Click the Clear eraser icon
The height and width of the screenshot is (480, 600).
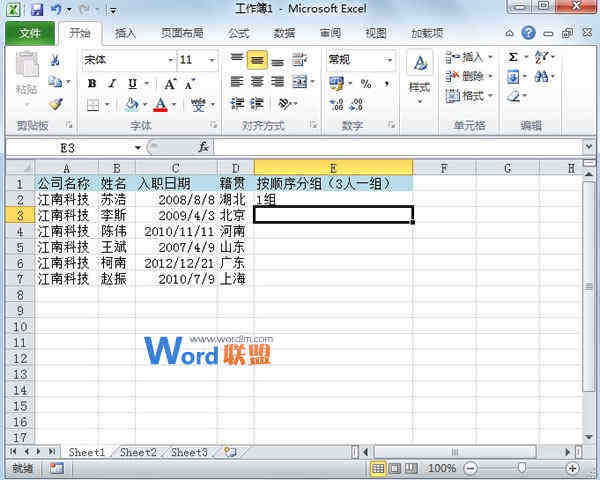514,96
